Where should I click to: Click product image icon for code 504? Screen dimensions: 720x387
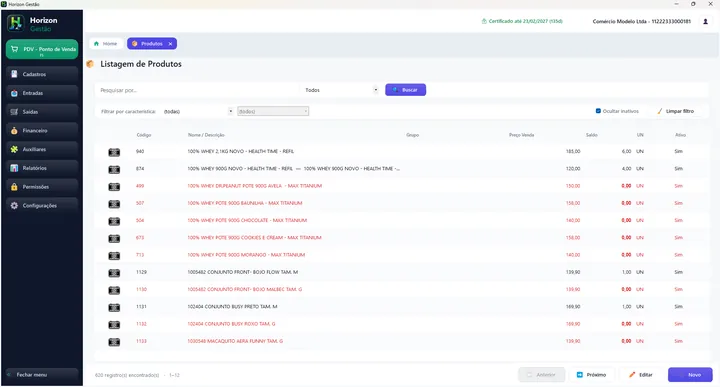(x=114, y=221)
